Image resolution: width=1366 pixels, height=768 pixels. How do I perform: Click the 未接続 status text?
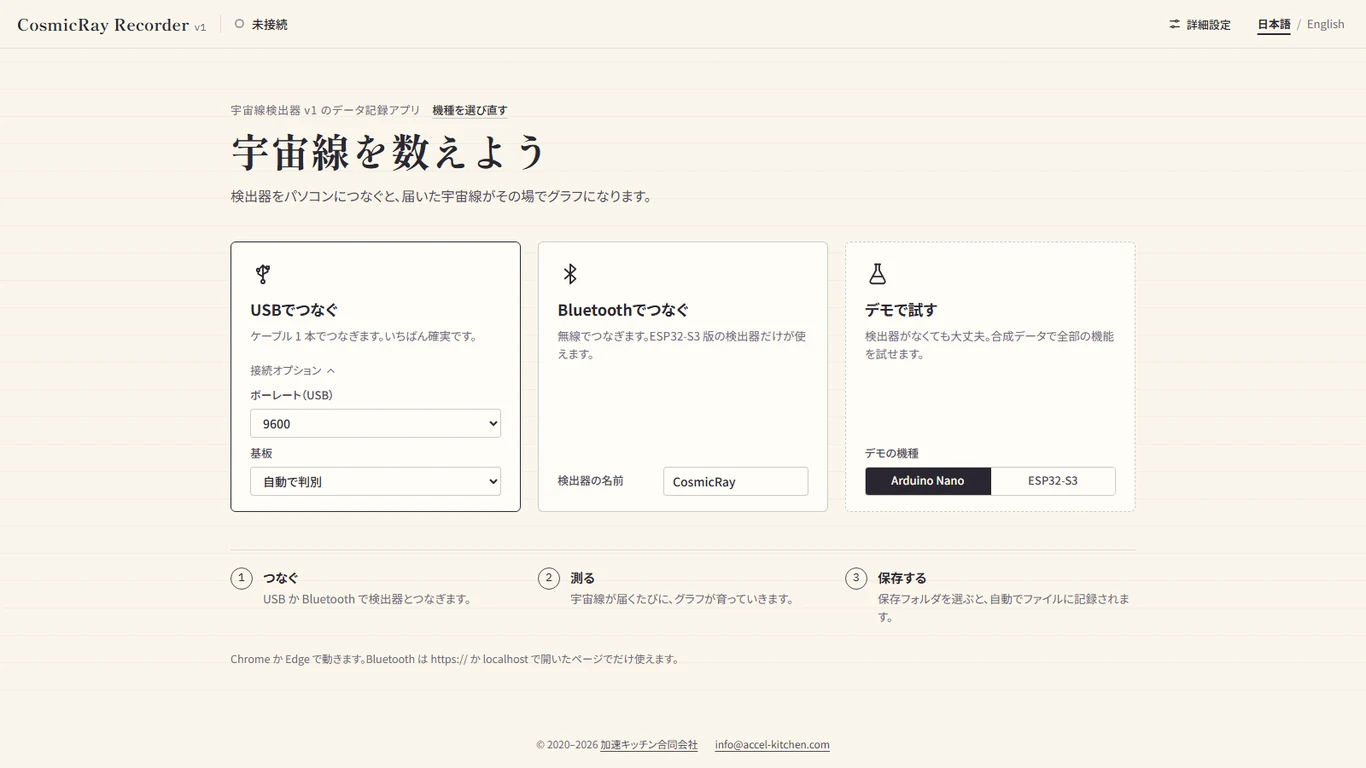tap(270, 24)
